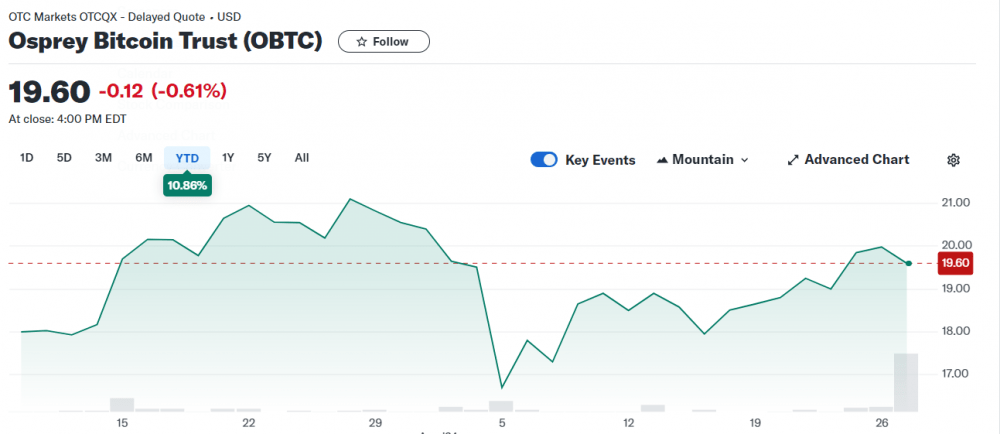1000x434 pixels.
Task: Click the 10.86% YTD return badge
Action: pyautogui.click(x=187, y=186)
